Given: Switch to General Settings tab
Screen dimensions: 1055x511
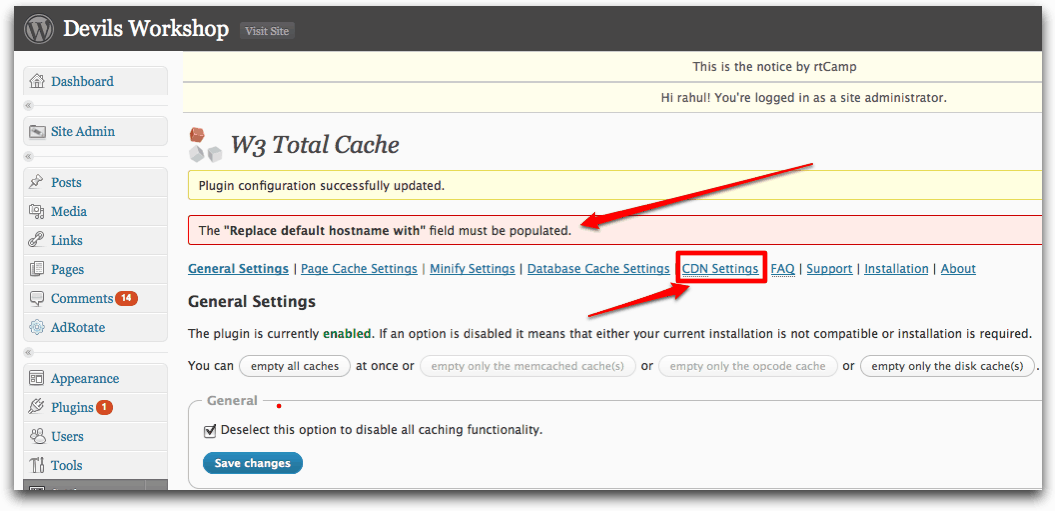Looking at the screenshot, I should pos(238,269).
